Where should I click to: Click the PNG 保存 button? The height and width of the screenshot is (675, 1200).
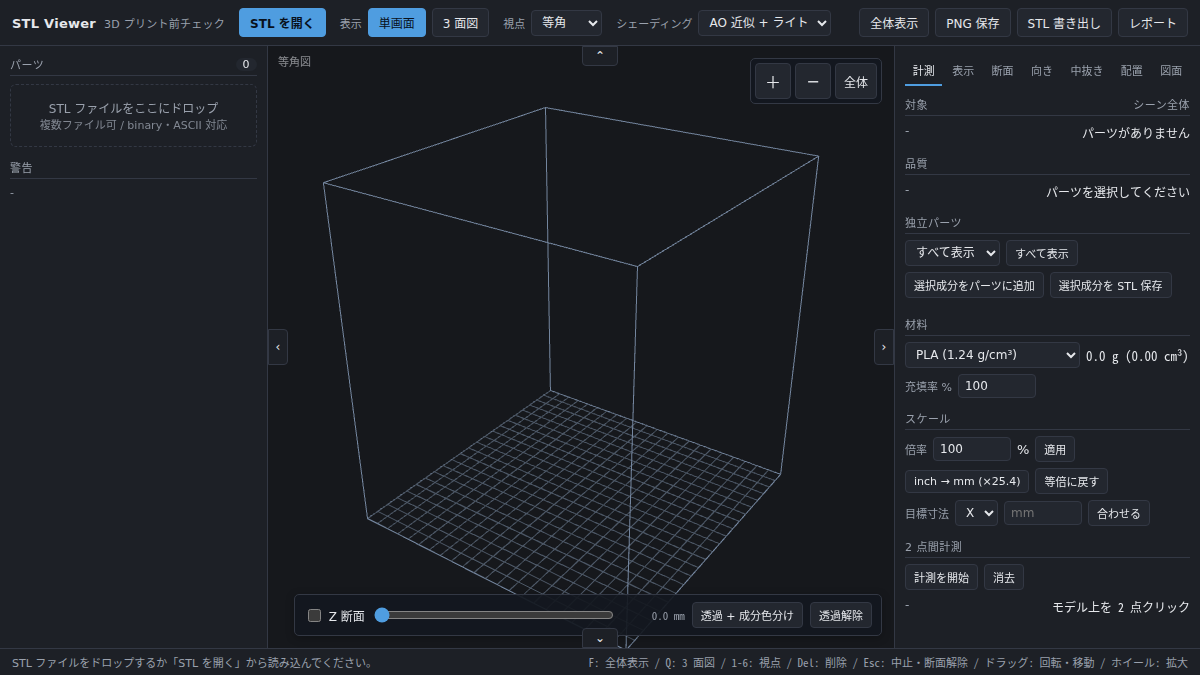tap(973, 23)
